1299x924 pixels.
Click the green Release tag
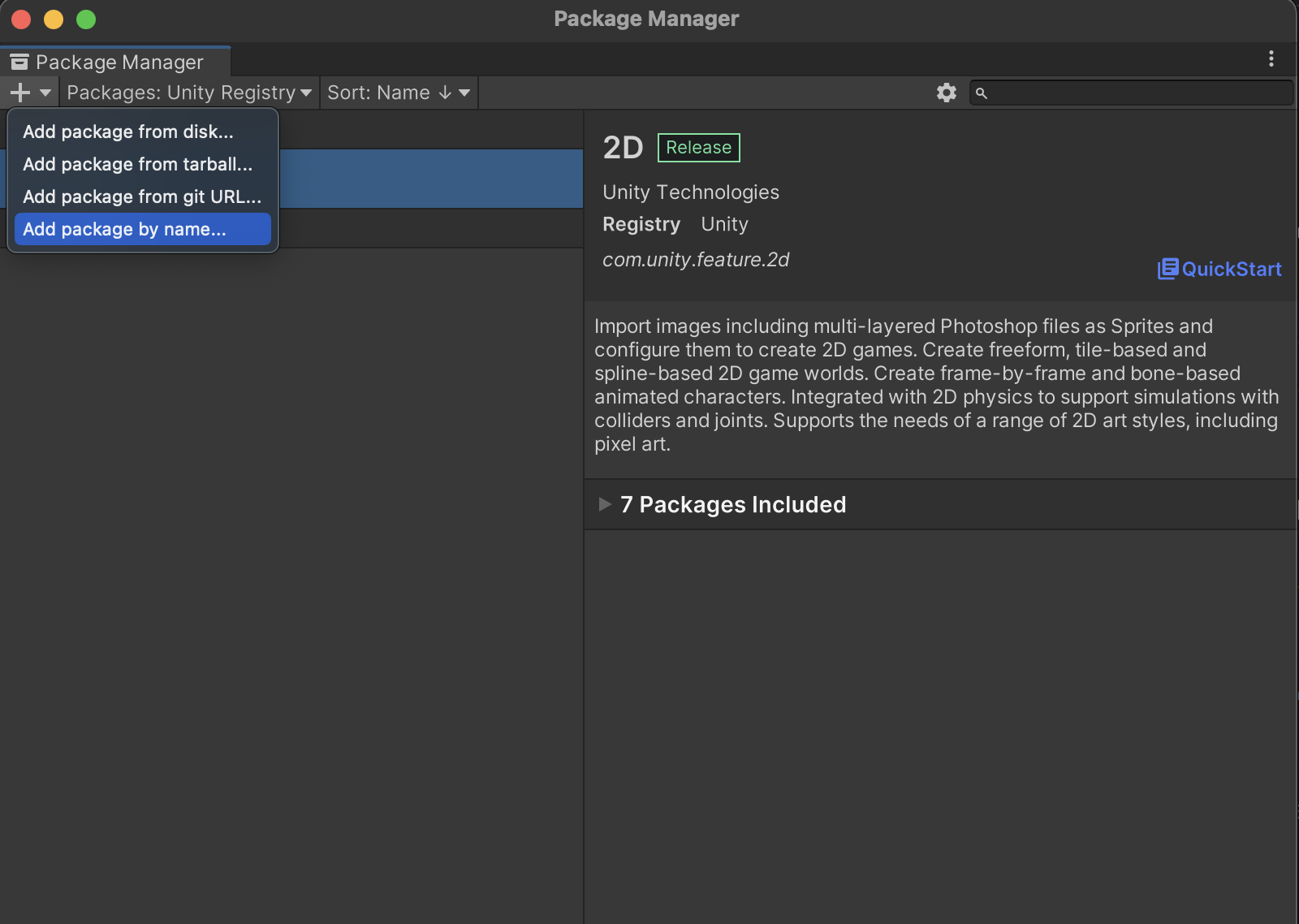tap(698, 148)
